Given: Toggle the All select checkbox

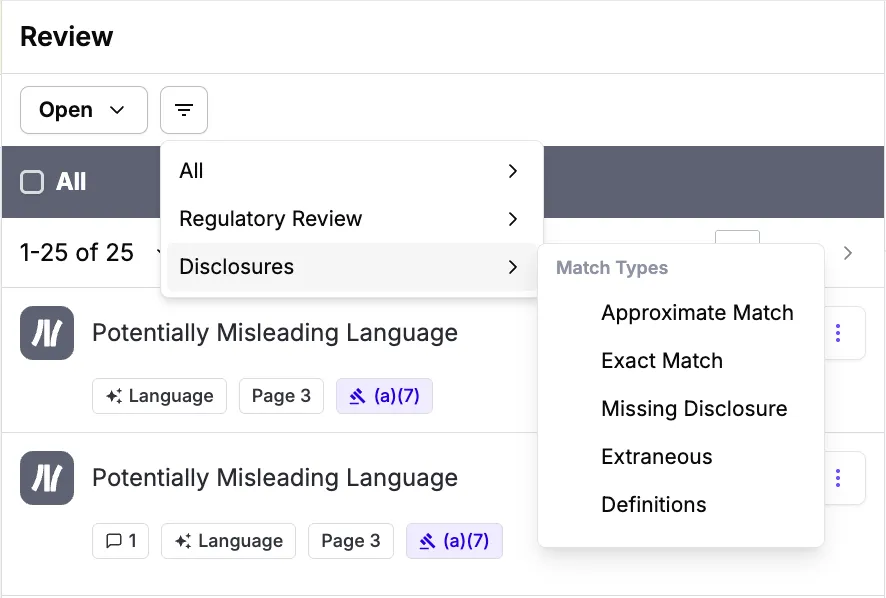Looking at the screenshot, I should click(x=32, y=182).
